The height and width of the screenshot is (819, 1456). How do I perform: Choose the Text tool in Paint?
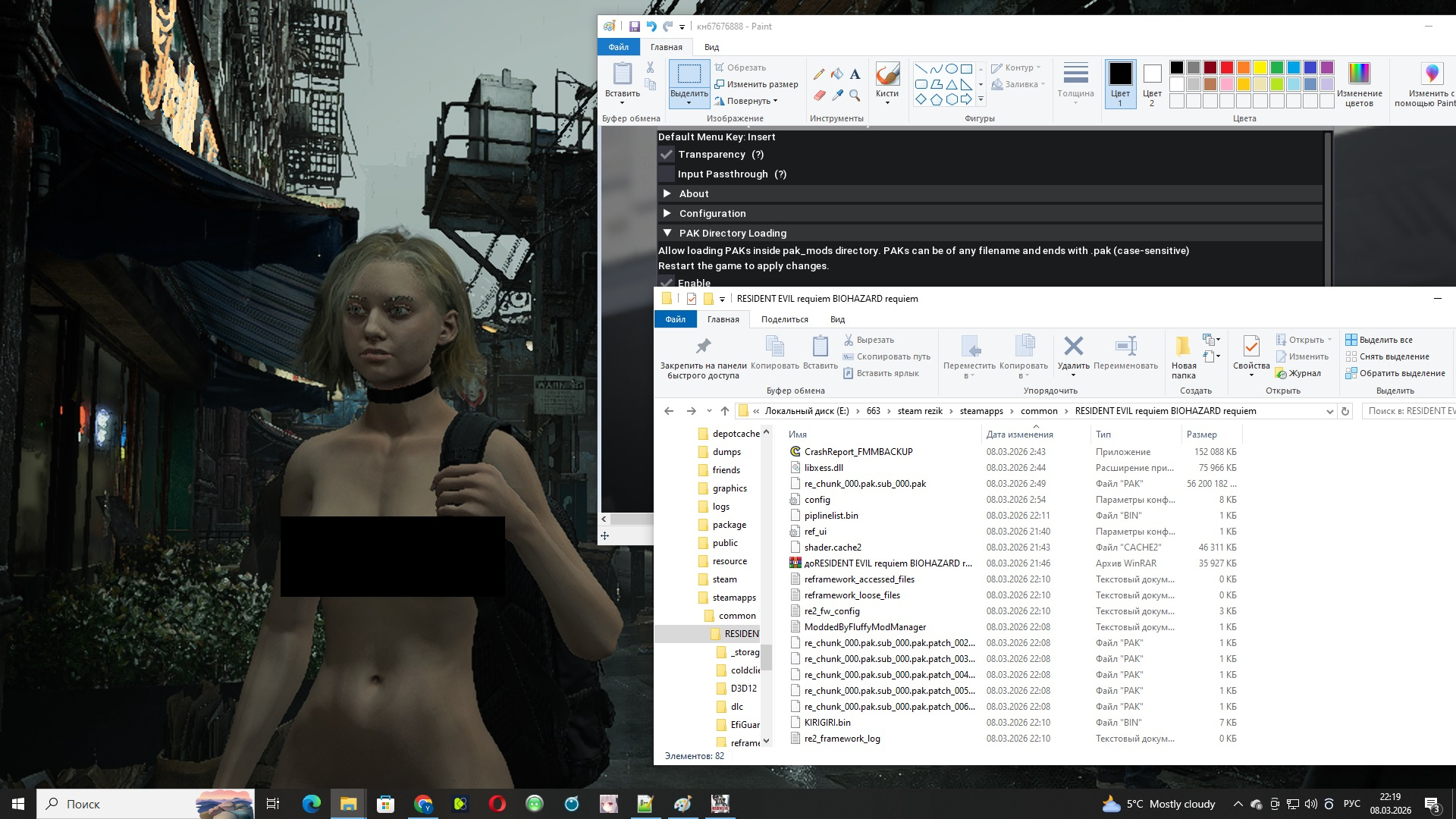click(x=855, y=74)
